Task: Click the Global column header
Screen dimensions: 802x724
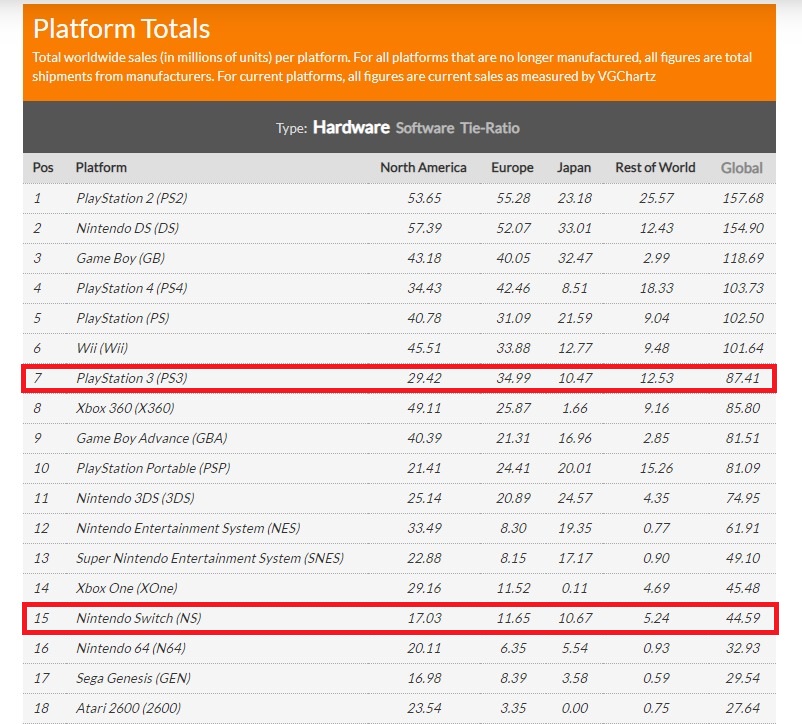Action: coord(742,167)
